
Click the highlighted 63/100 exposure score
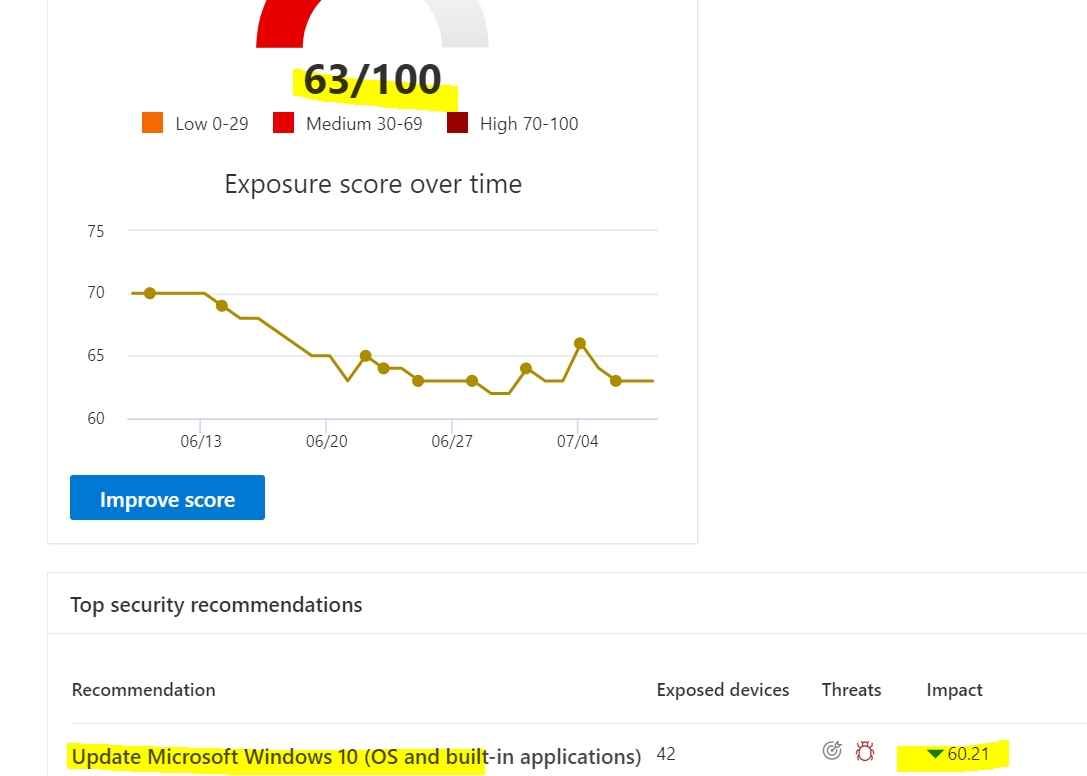(x=373, y=80)
